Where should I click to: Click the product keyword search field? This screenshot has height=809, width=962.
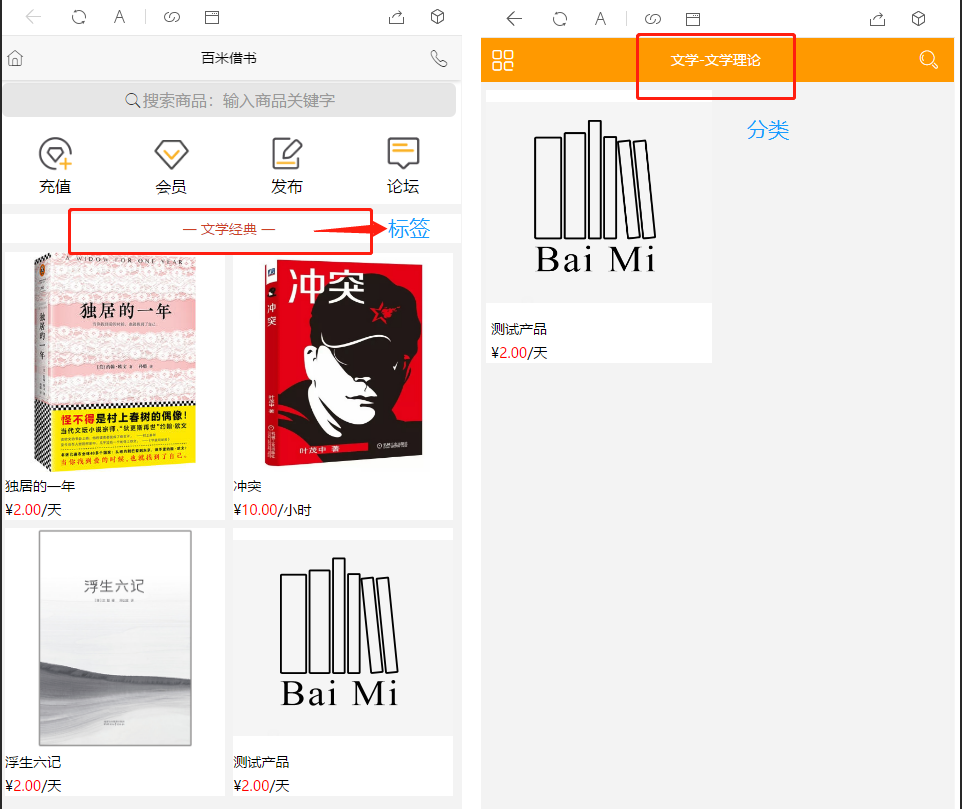click(x=229, y=100)
